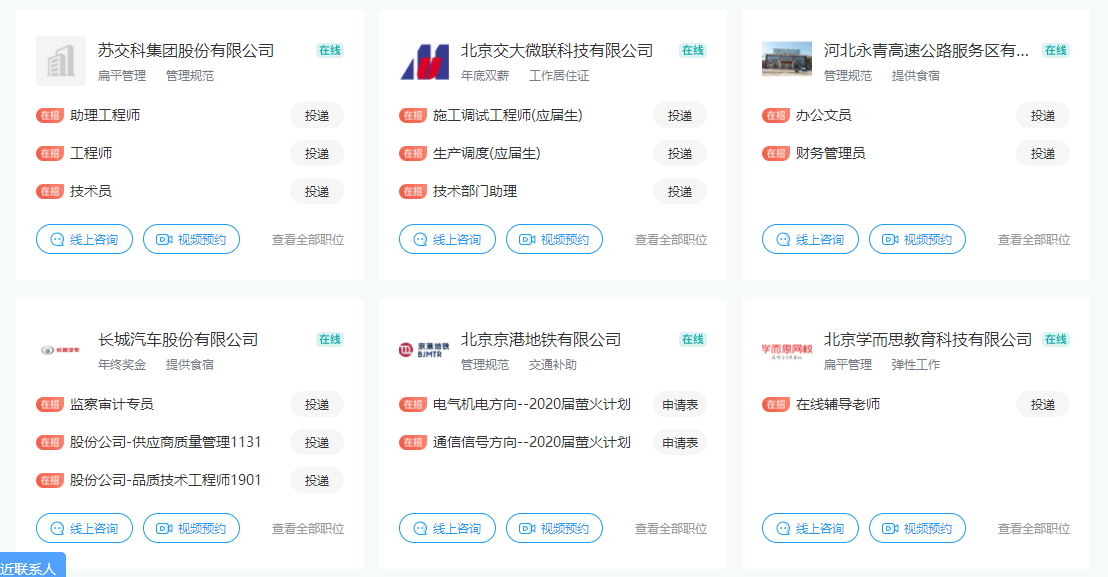The height and width of the screenshot is (577, 1108).
Task: Click the 长城汽车 company logo
Action: 61,350
